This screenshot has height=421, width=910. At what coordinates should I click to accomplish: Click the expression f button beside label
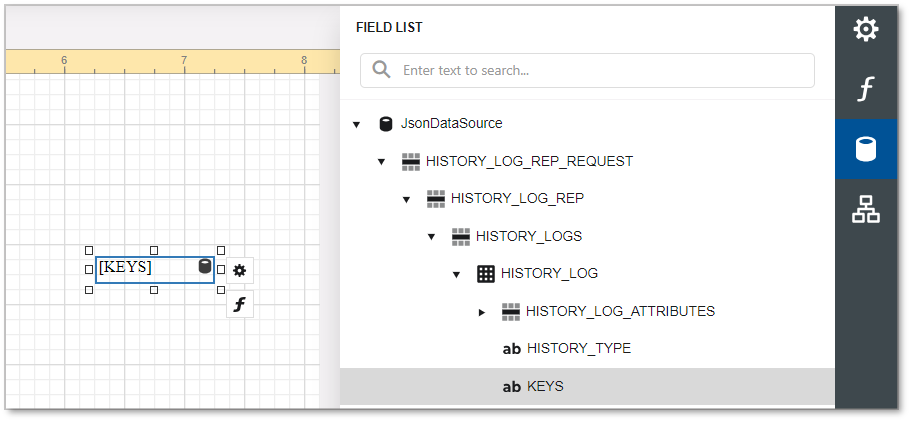tap(240, 304)
